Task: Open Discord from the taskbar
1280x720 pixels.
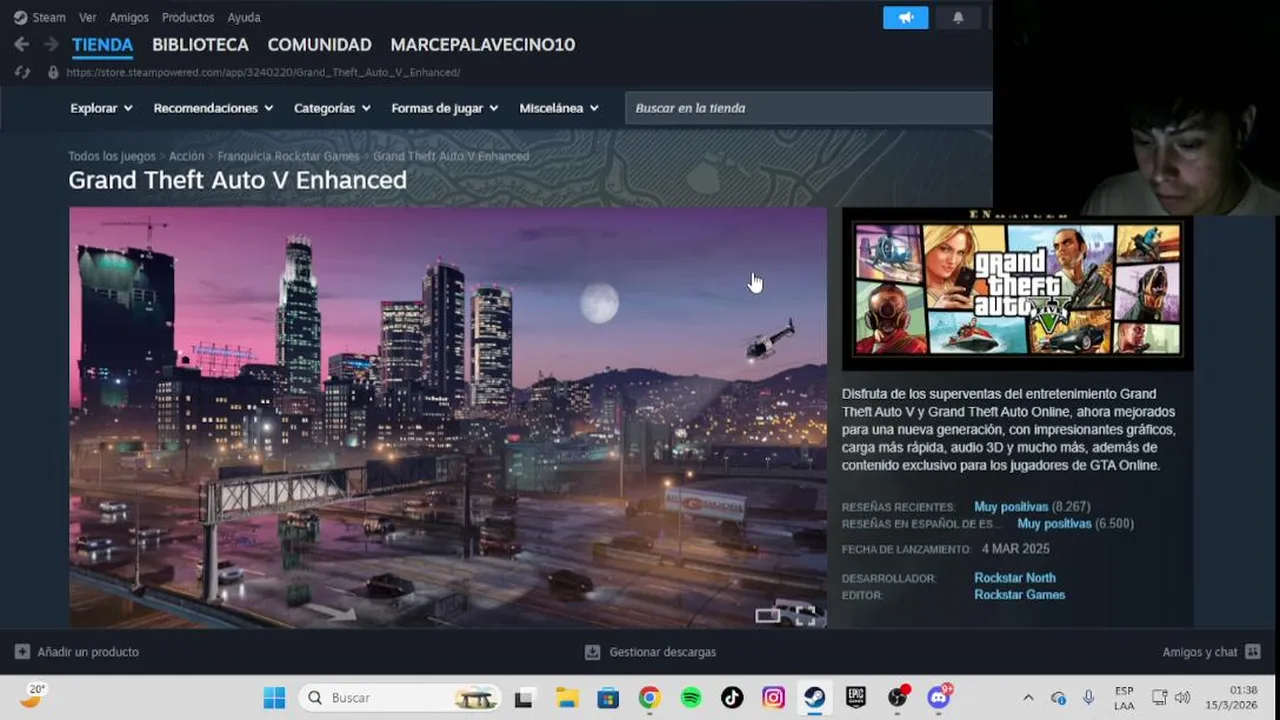Action: pos(939,698)
